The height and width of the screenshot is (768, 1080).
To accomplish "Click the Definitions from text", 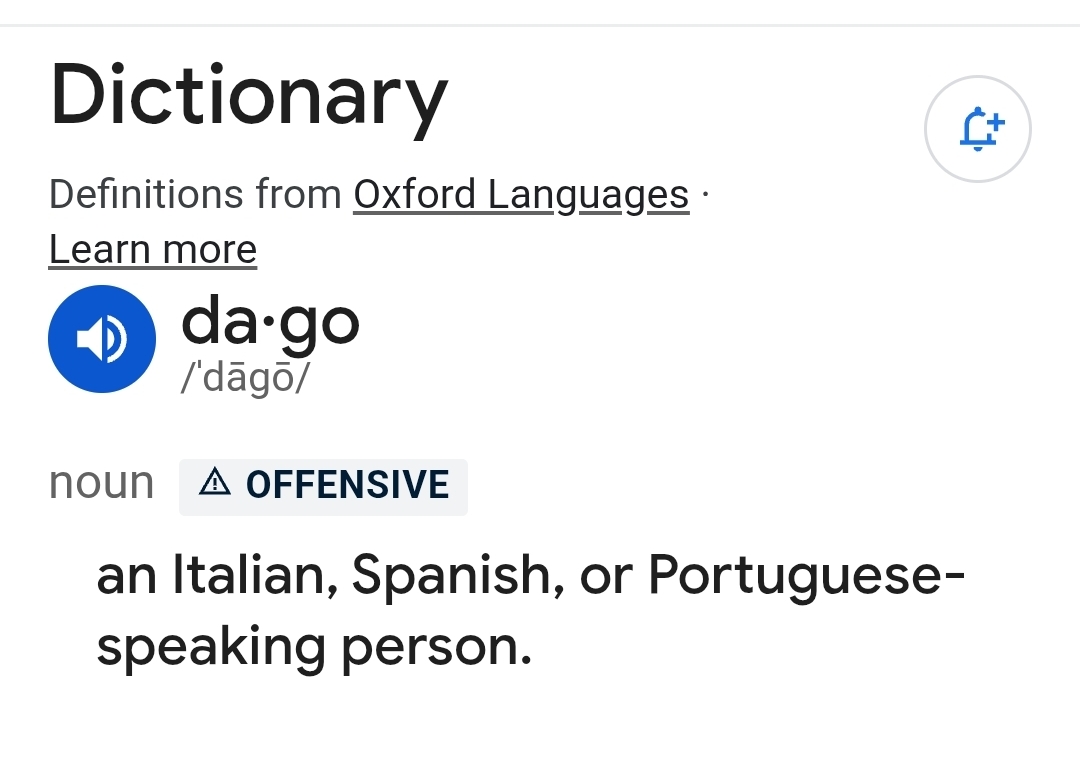I will point(196,195).
